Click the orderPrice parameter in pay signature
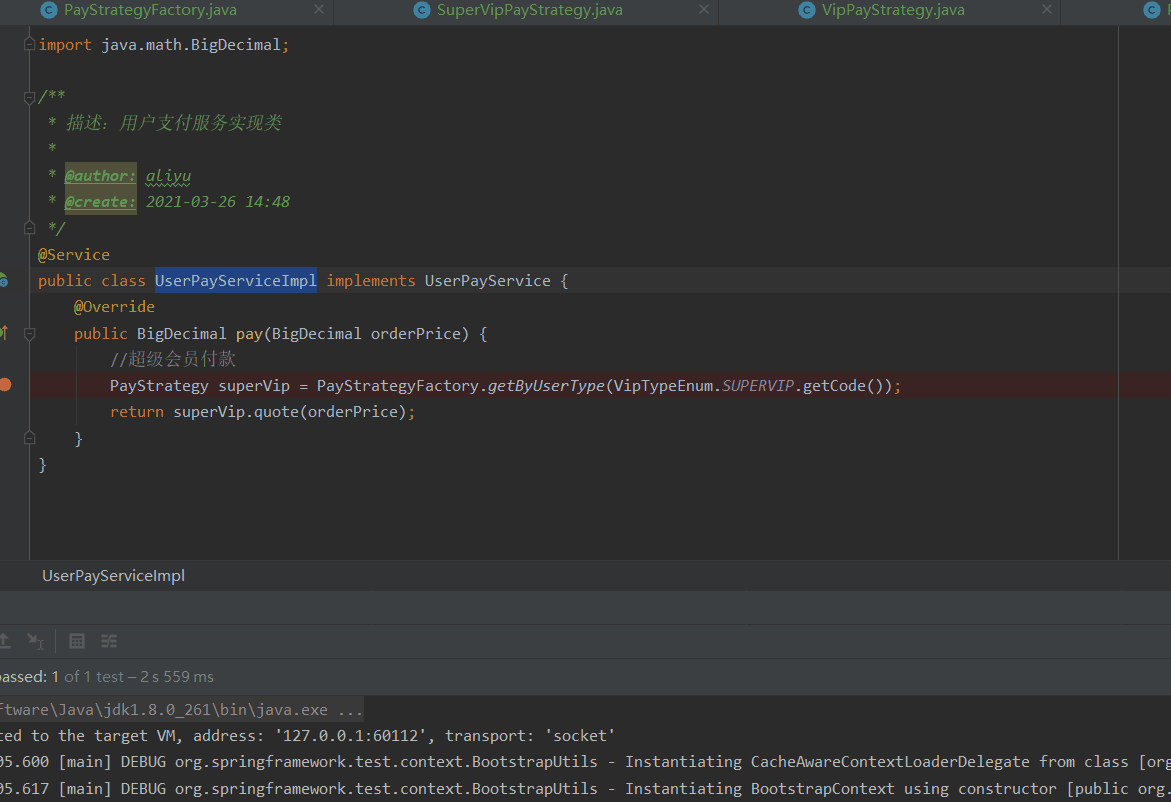The width and height of the screenshot is (1171, 802). (415, 334)
